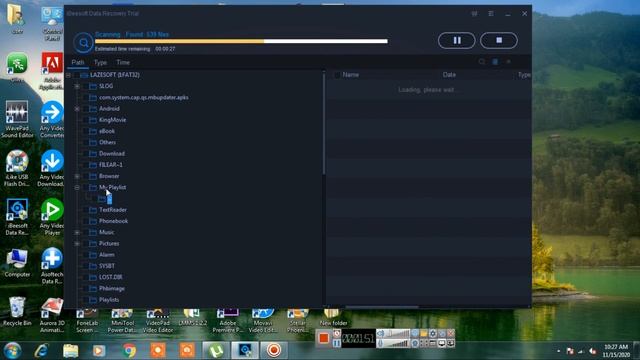Open the Computer desktop icon
The height and width of the screenshot is (360, 640).
tap(17, 263)
